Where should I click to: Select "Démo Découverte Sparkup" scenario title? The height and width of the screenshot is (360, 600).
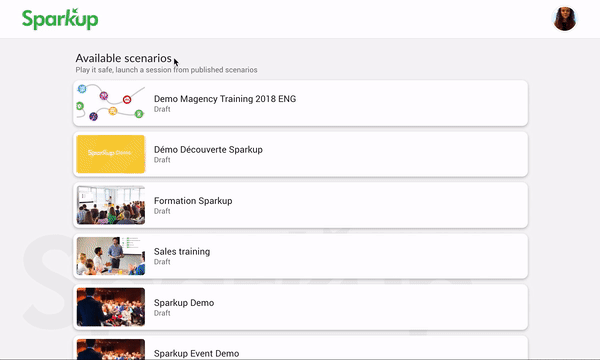coord(208,150)
